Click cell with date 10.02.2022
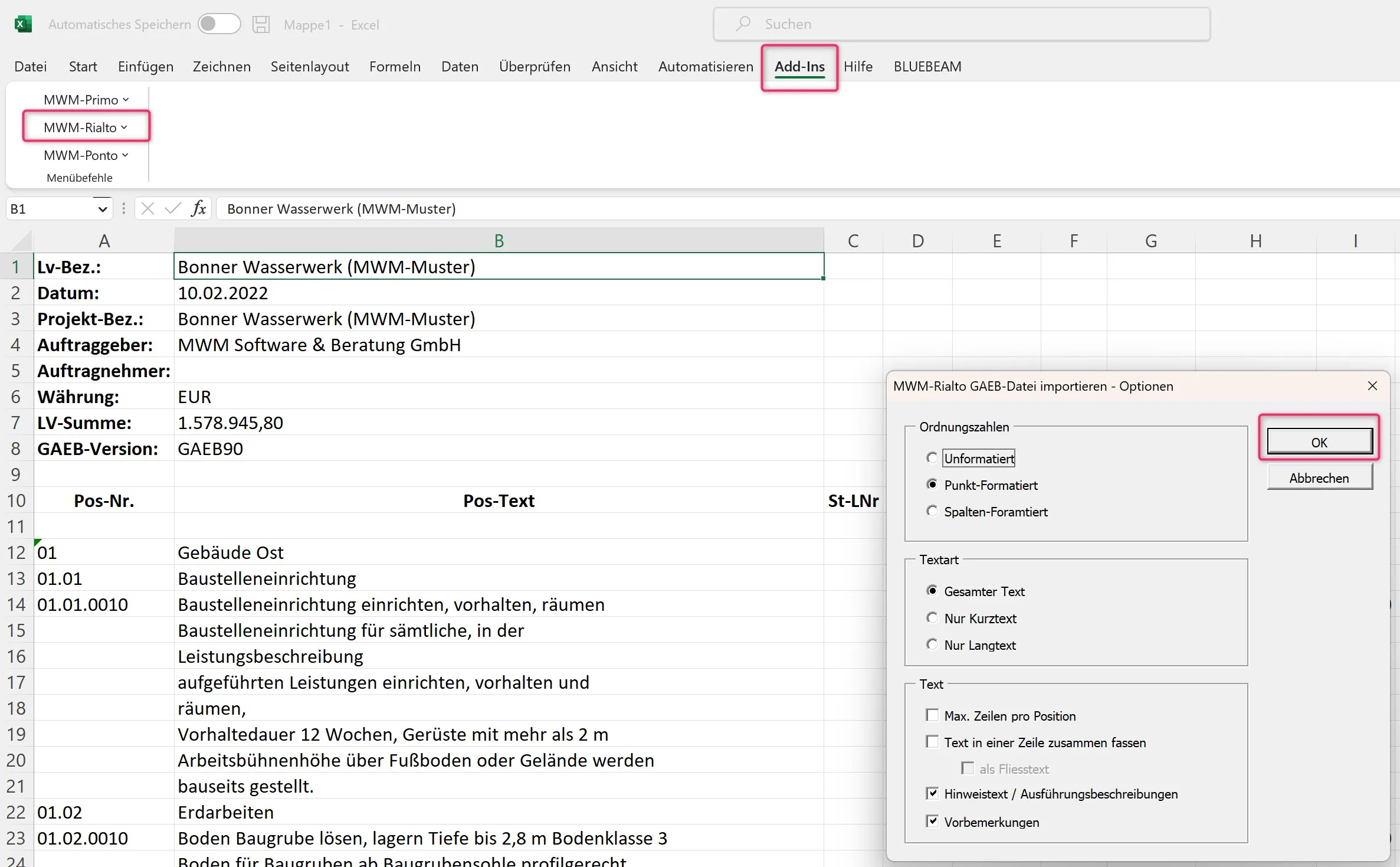 [x=499, y=293]
